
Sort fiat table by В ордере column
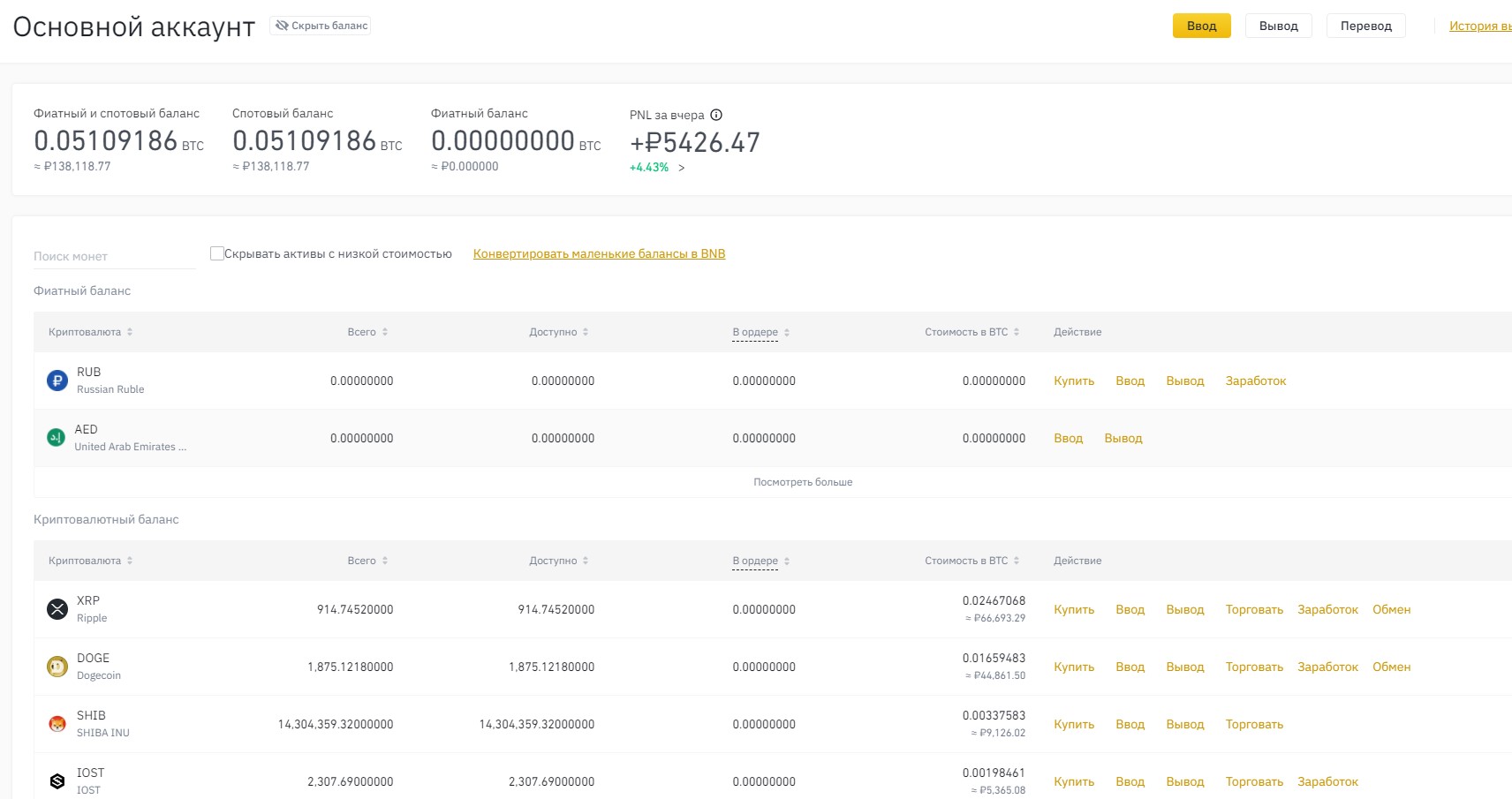(761, 332)
